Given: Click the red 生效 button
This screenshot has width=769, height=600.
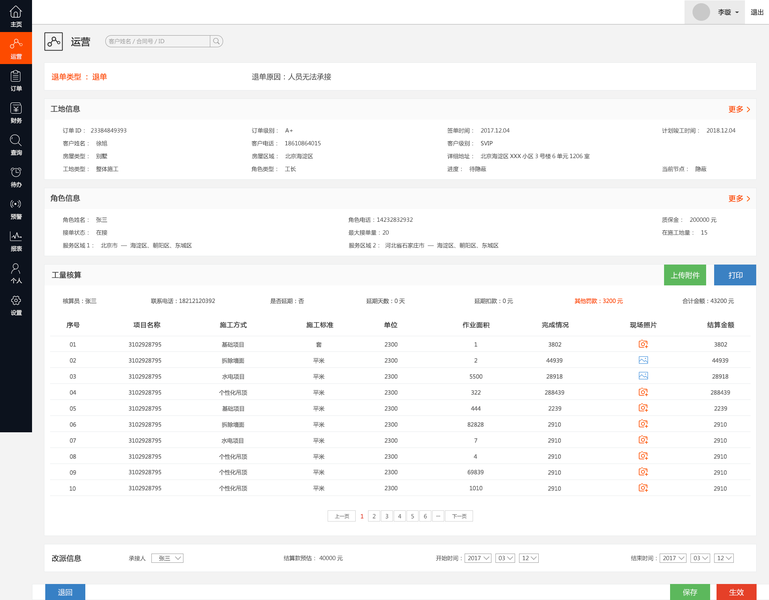Looking at the screenshot, I should (x=736, y=592).
